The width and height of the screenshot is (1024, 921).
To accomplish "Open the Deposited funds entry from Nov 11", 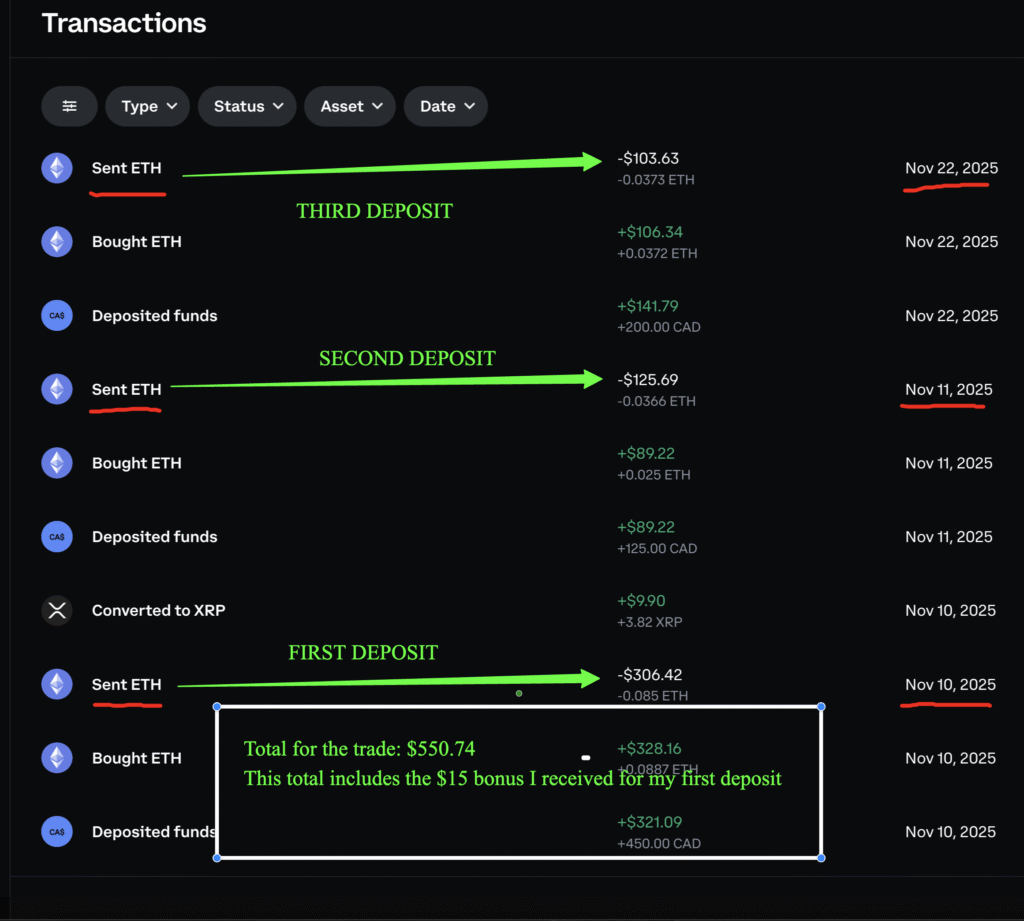I will (x=154, y=537).
